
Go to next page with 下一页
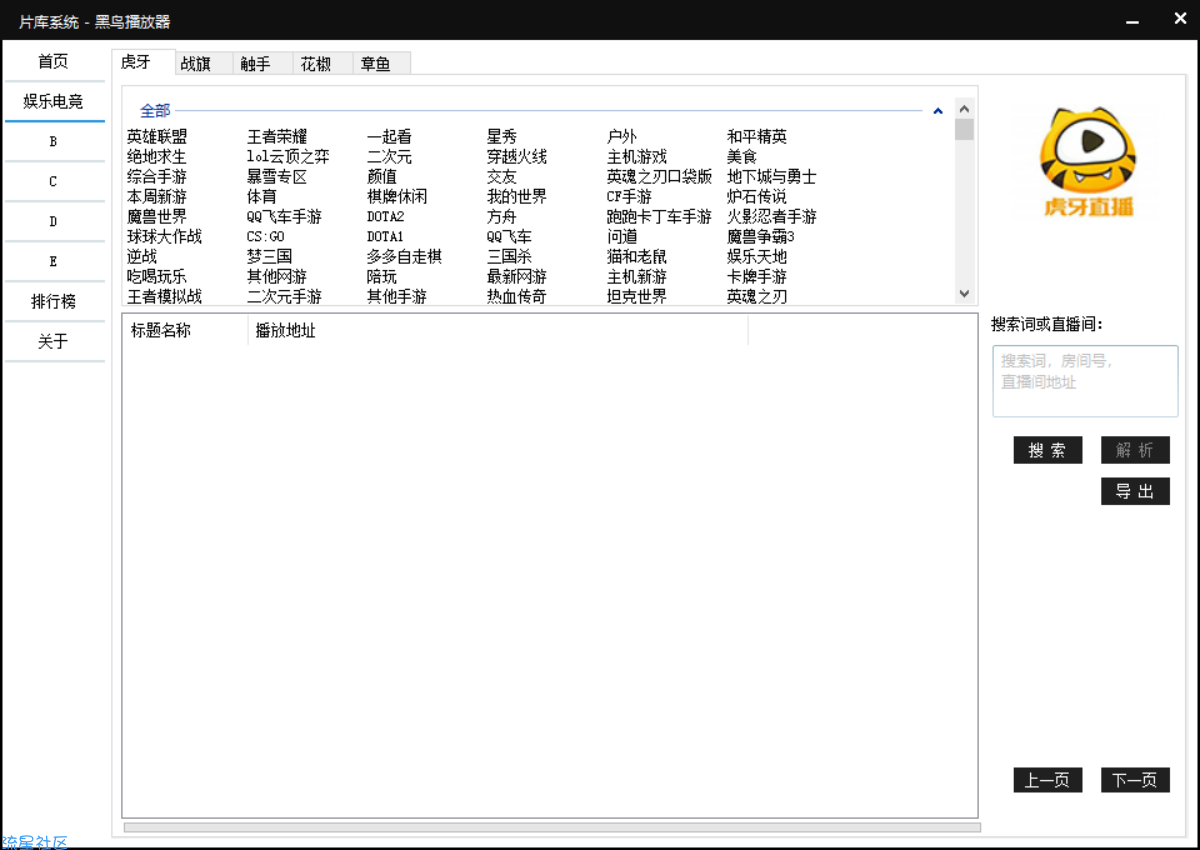[x=1136, y=780]
